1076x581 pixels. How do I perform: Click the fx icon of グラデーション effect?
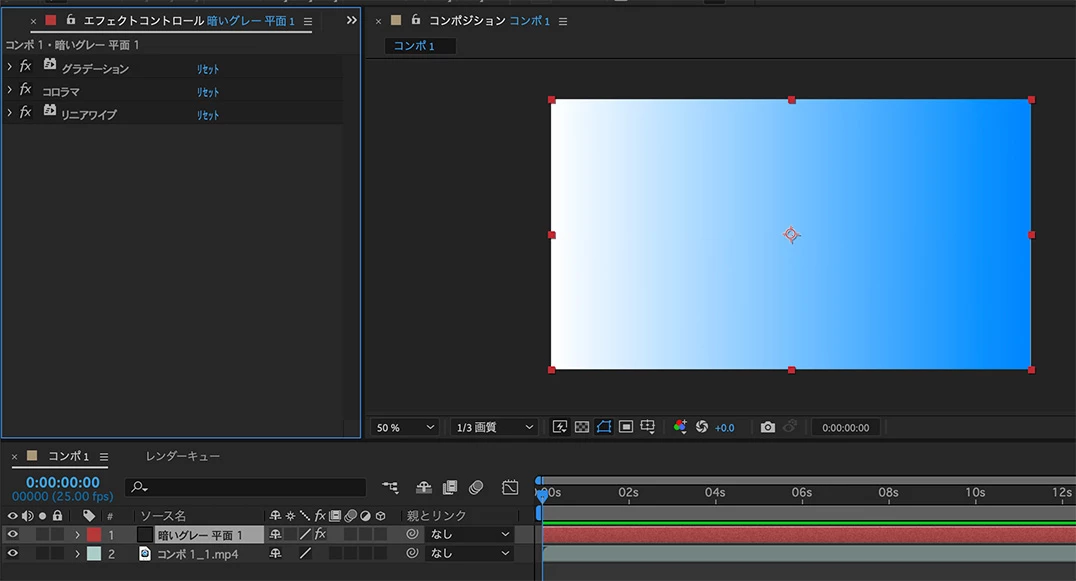click(x=25, y=66)
